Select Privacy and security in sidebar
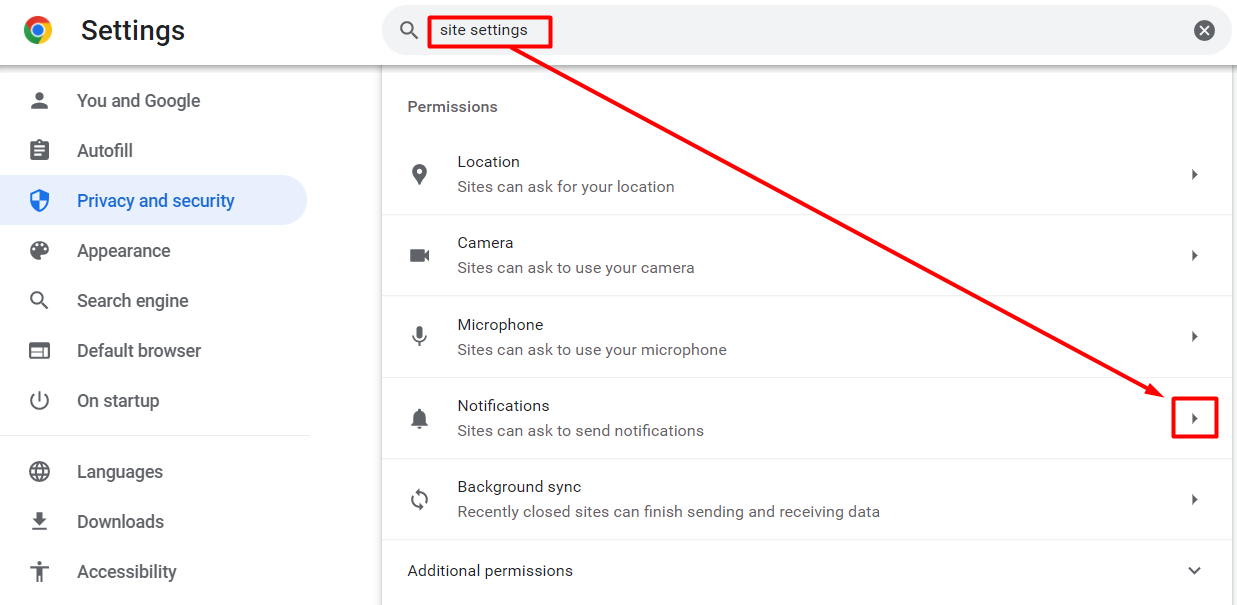 (x=154, y=200)
